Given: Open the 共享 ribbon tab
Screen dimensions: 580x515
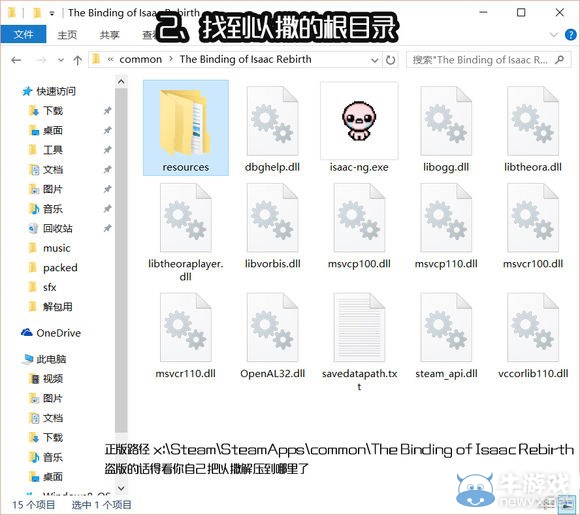Looking at the screenshot, I should point(109,35).
